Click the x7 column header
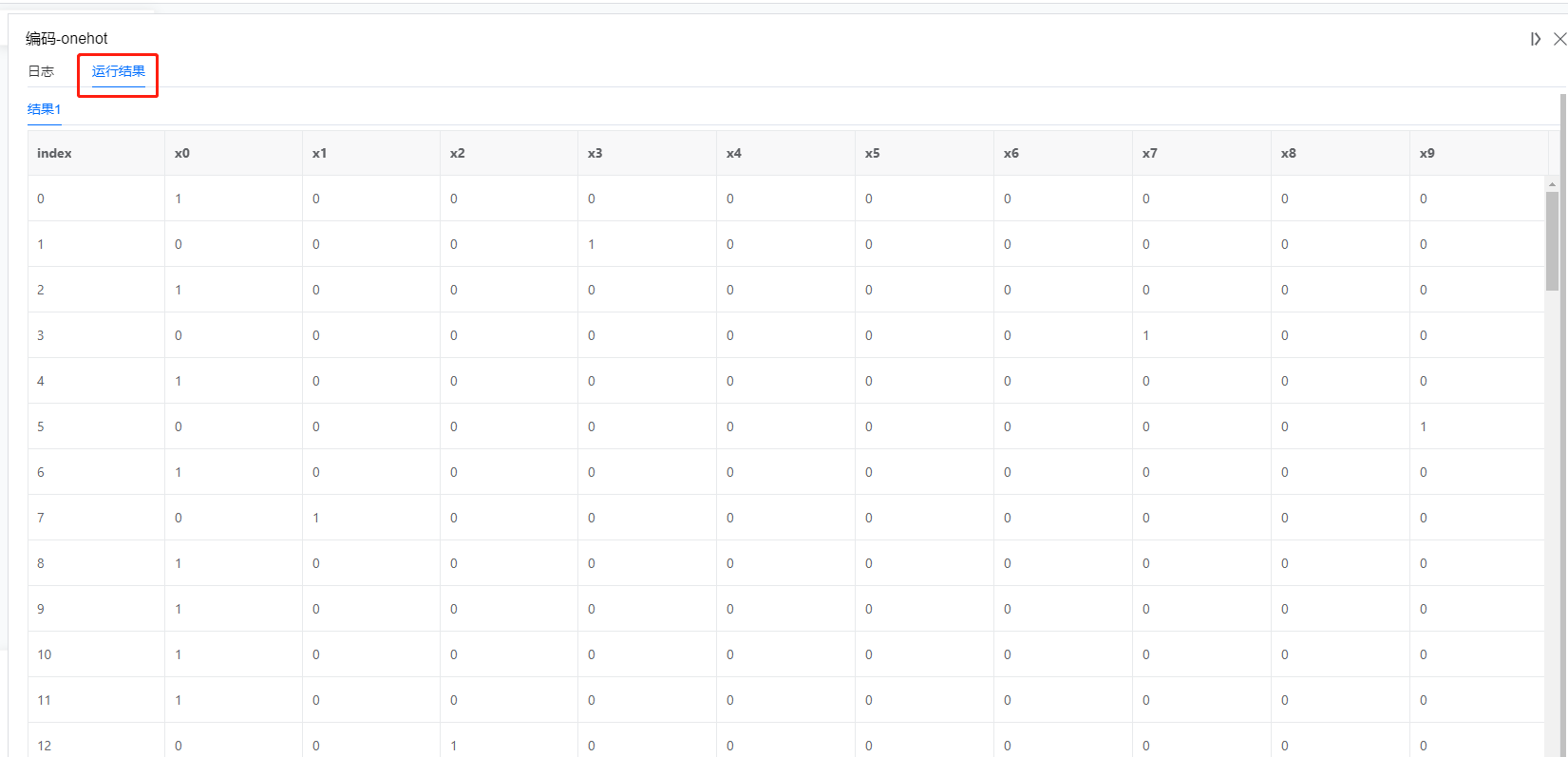This screenshot has height=757, width=1568. point(1201,153)
